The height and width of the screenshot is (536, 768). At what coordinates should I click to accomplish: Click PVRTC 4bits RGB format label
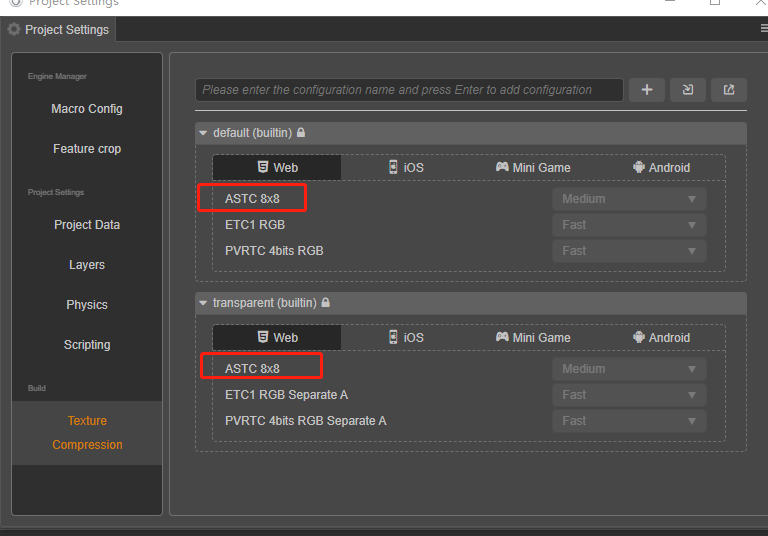(x=274, y=251)
